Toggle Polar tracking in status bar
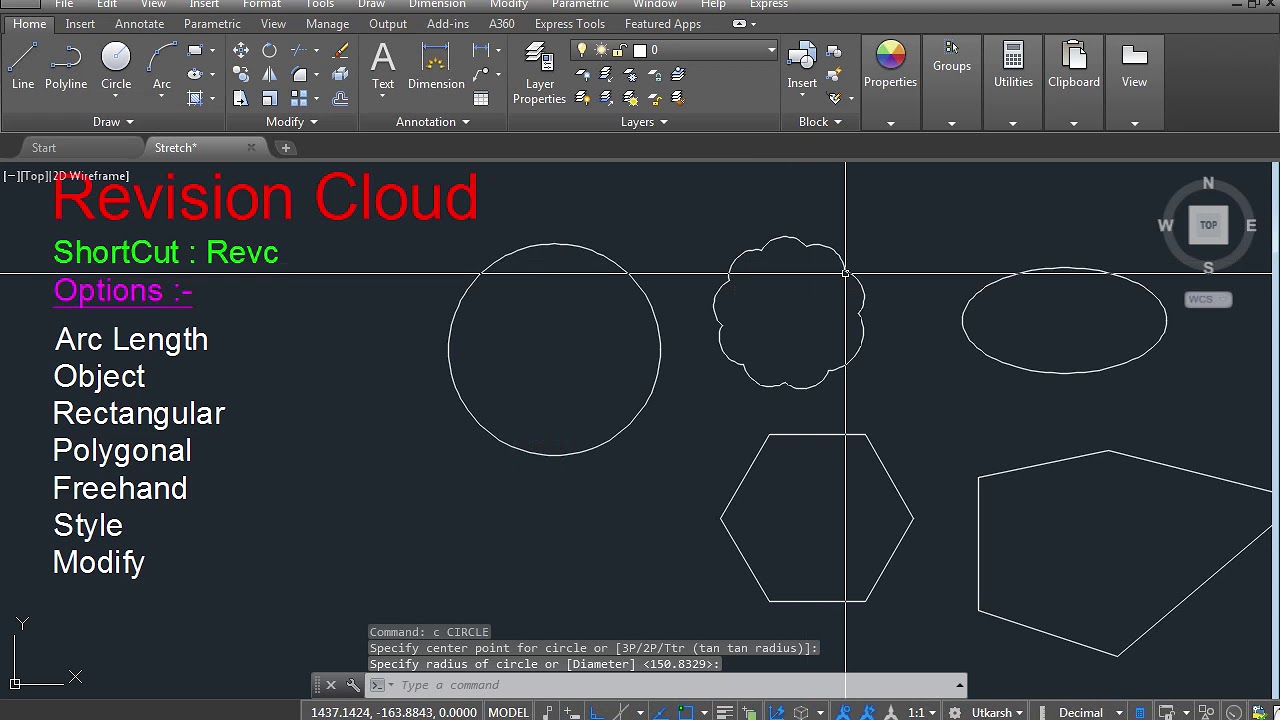This screenshot has width=1280, height=720. pos(620,712)
